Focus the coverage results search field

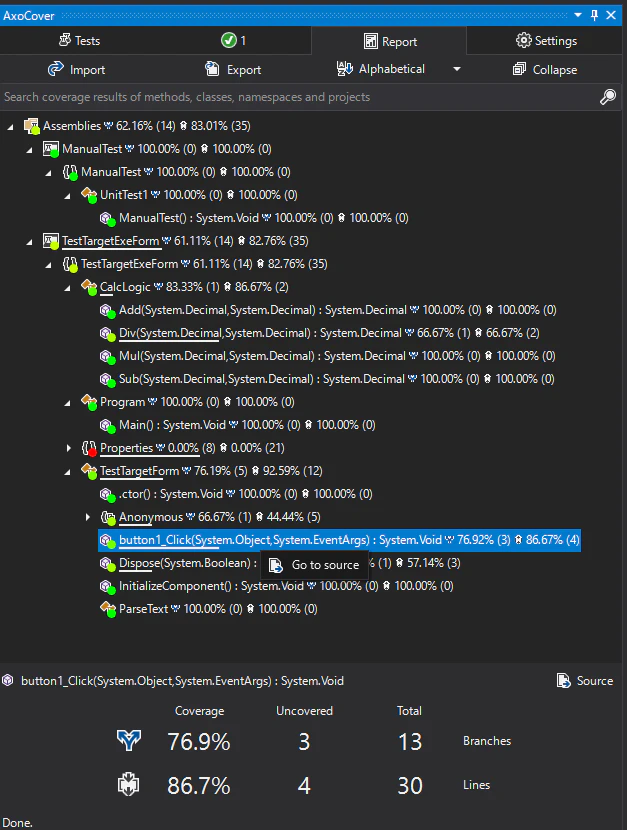pos(299,97)
